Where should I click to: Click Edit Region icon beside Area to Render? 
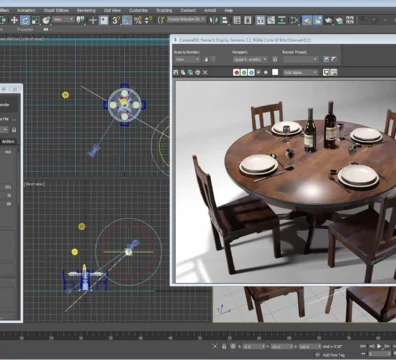tap(206, 59)
